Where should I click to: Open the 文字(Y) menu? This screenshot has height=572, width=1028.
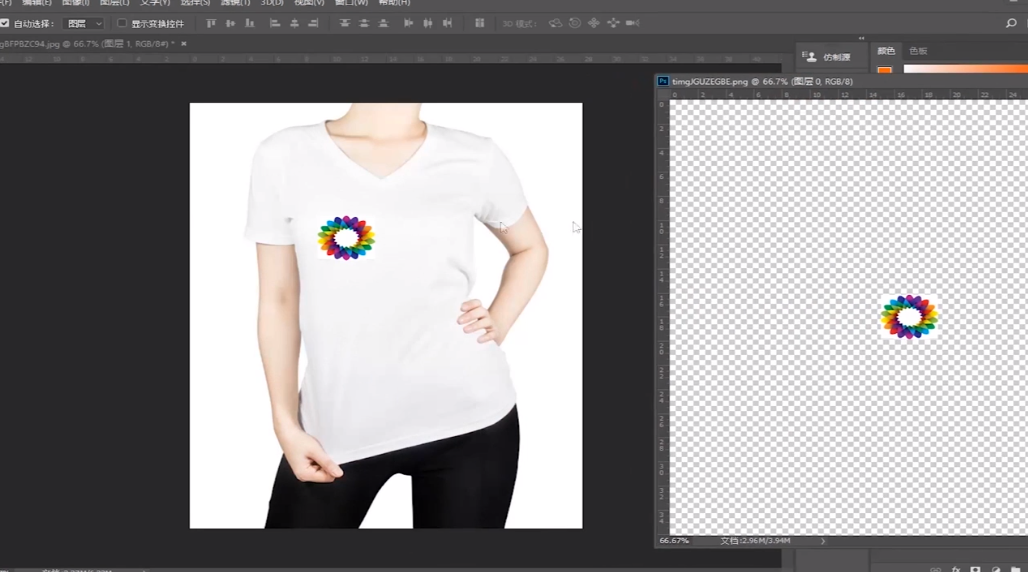coord(155,3)
